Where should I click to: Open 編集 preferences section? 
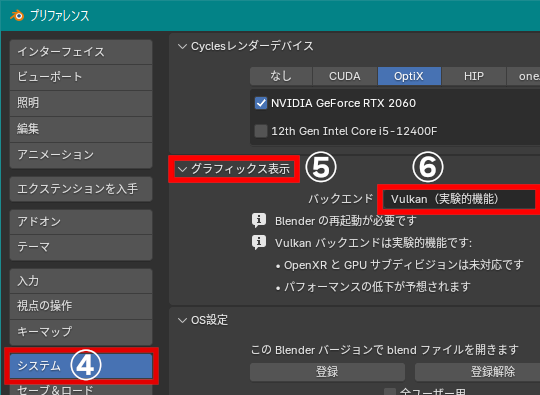[81, 129]
